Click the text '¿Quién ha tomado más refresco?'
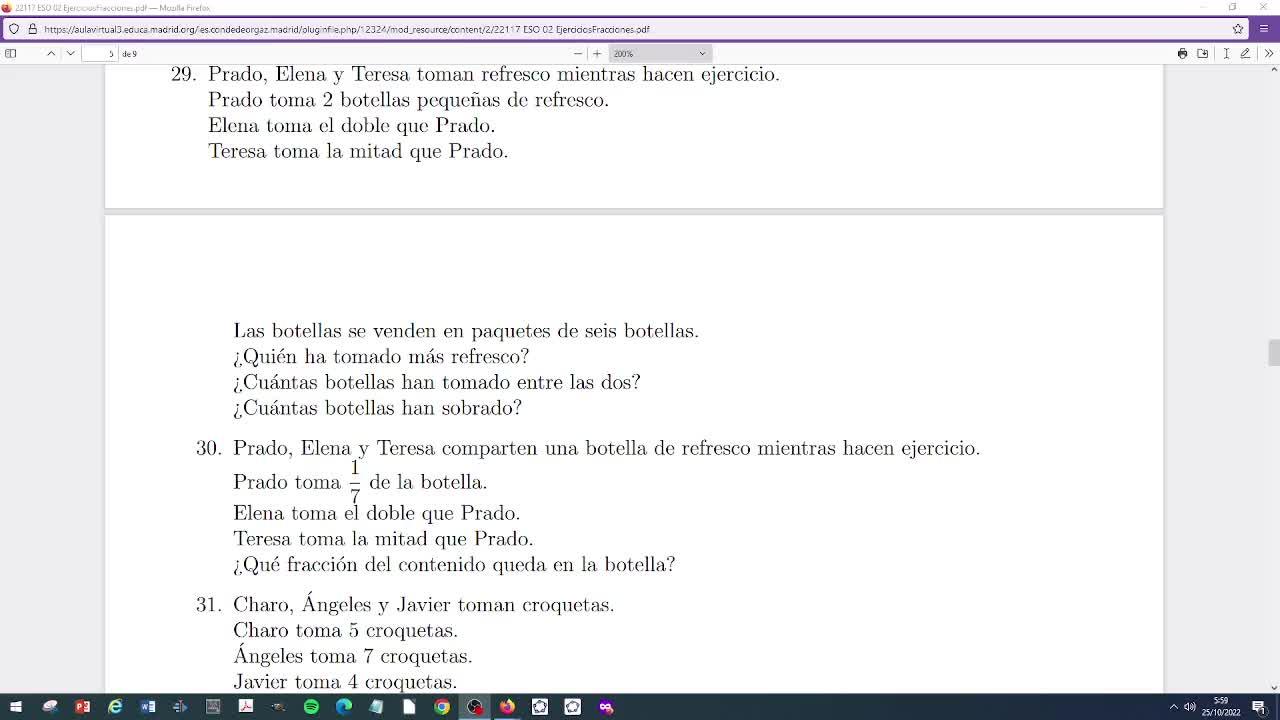 tap(381, 357)
